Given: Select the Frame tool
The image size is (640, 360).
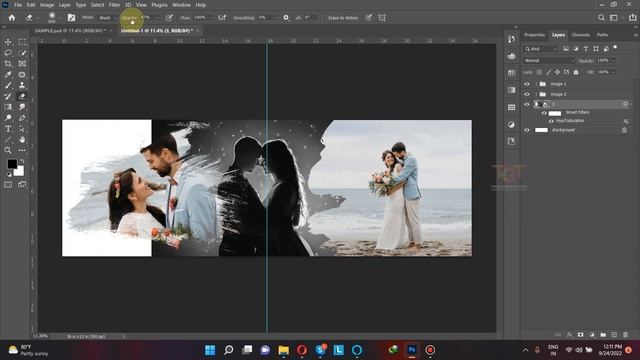Looking at the screenshot, I should [x=22, y=64].
